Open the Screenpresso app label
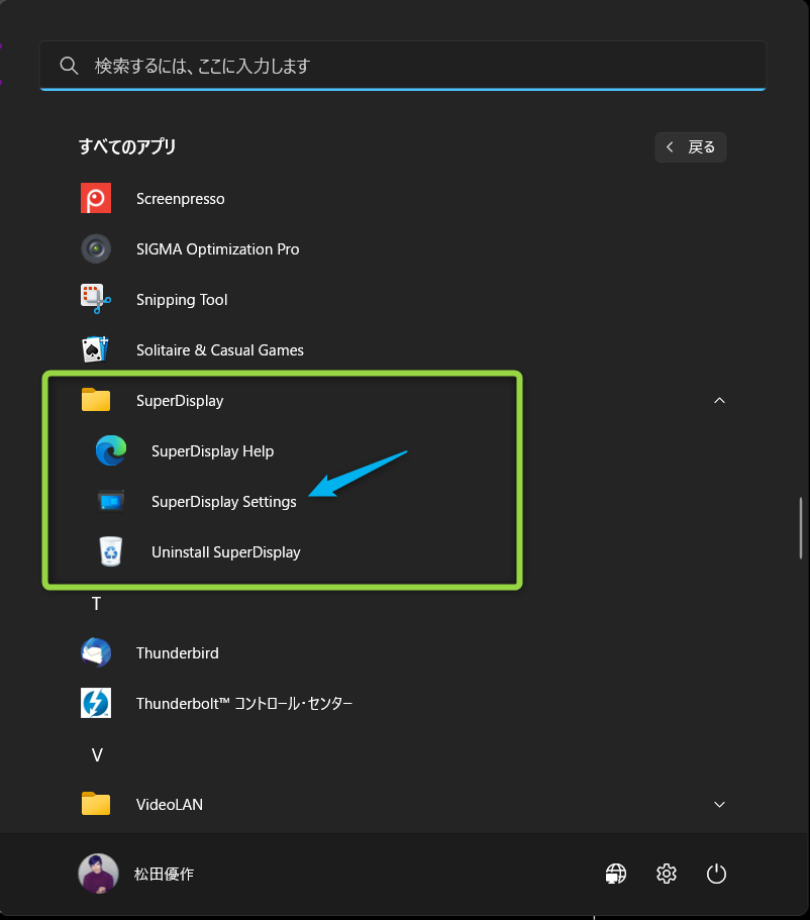The image size is (810, 920). click(x=180, y=199)
